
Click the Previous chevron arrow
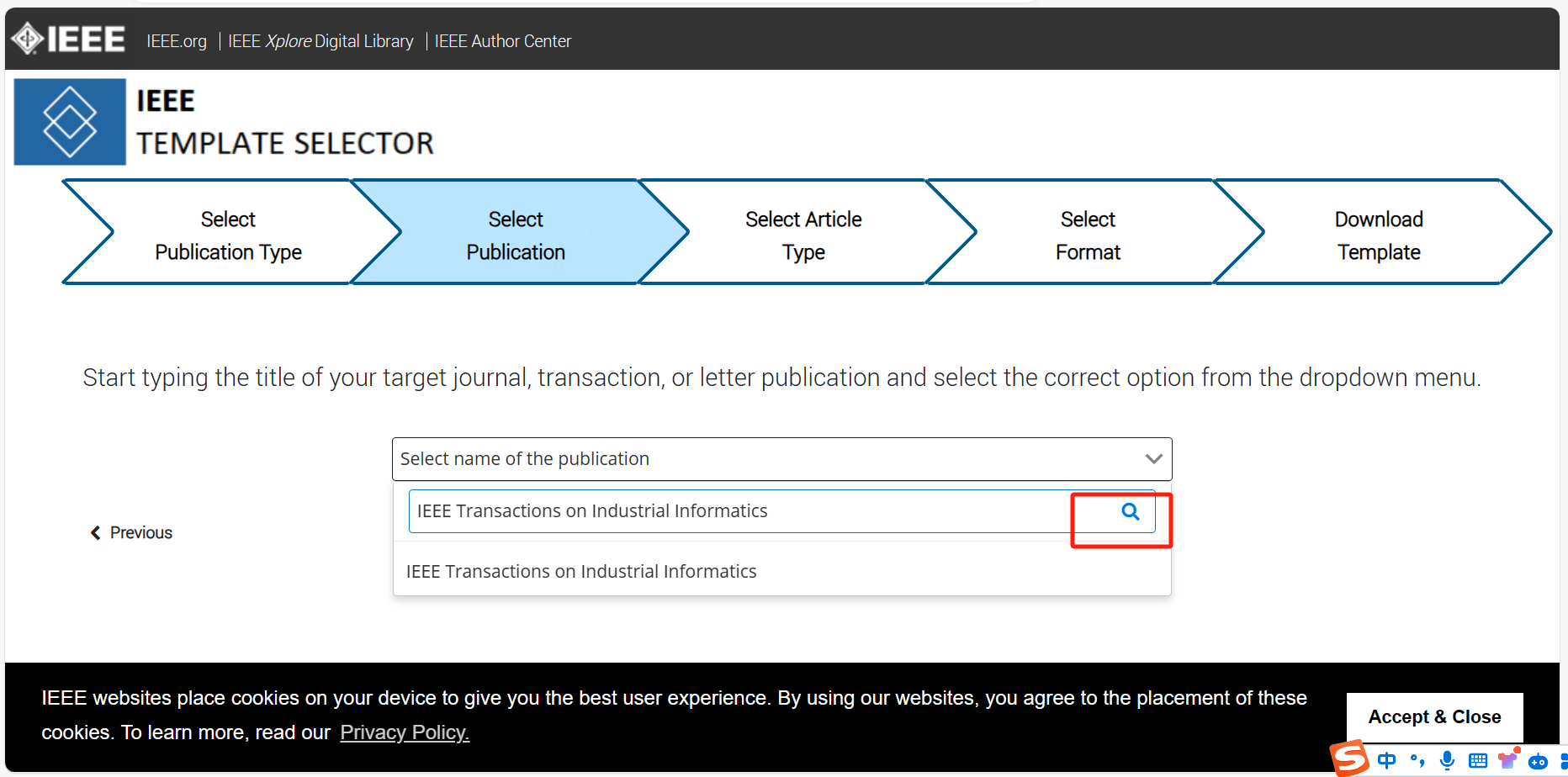tap(96, 533)
